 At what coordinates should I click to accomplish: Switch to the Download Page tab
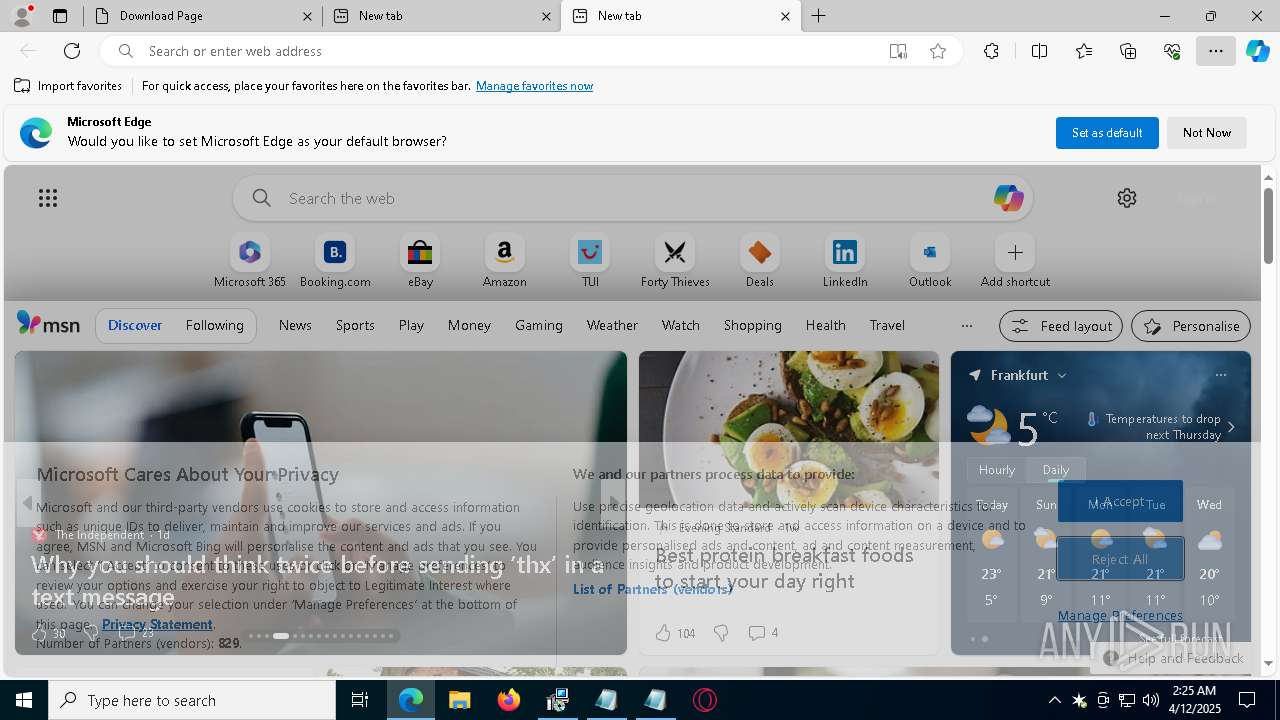[203, 16]
